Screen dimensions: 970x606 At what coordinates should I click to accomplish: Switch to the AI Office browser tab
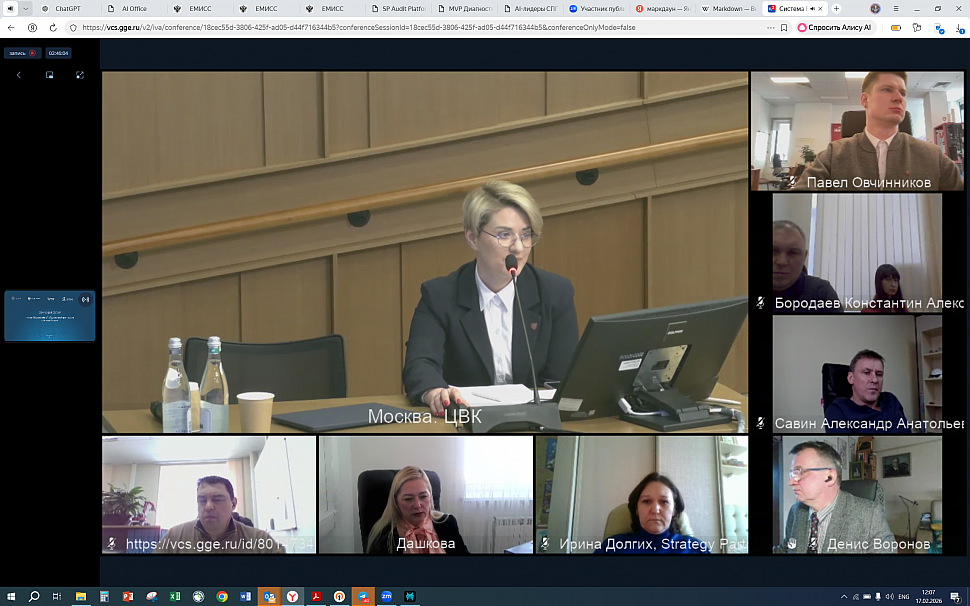point(133,8)
